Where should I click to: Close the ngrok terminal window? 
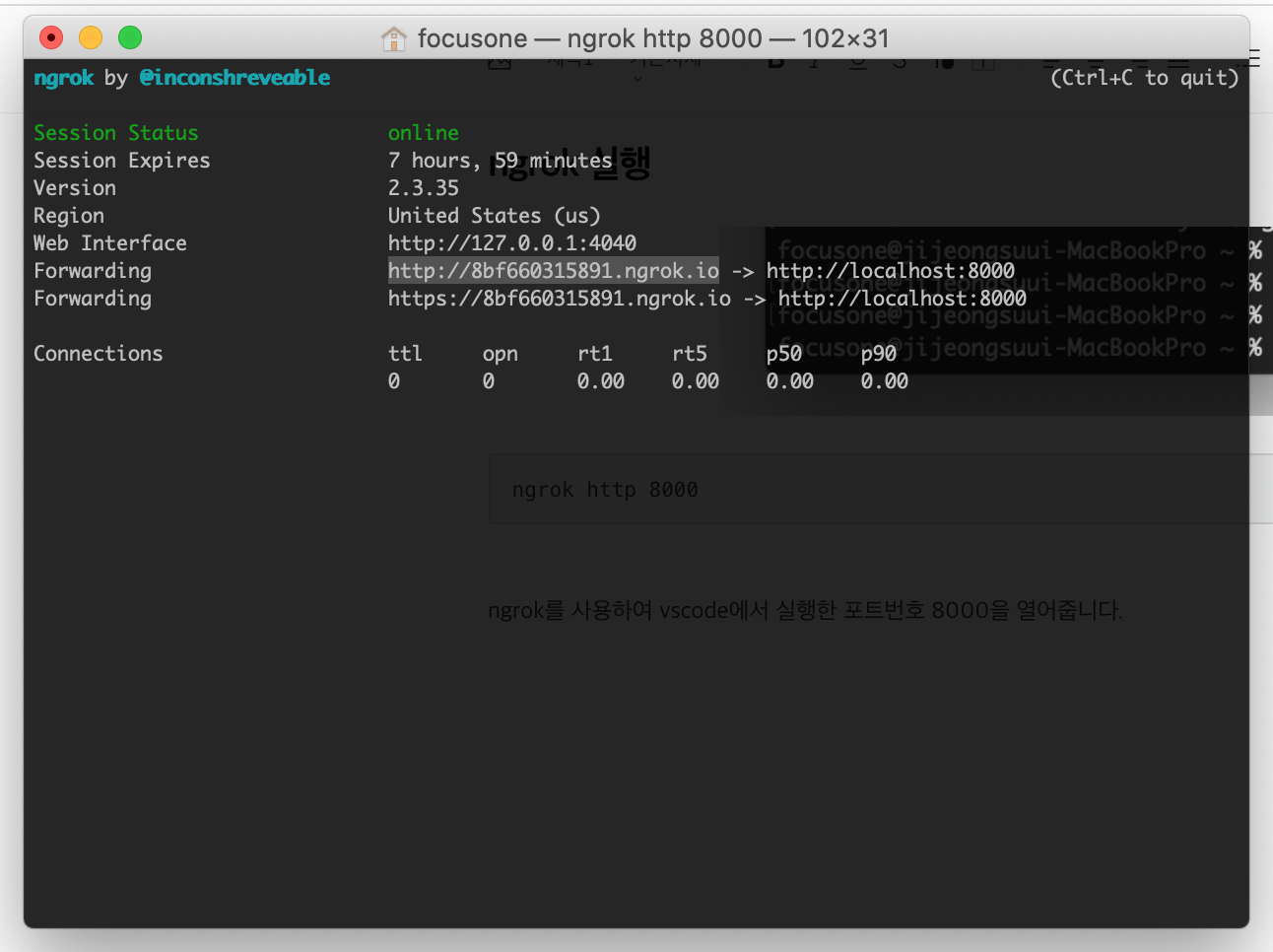[x=51, y=37]
